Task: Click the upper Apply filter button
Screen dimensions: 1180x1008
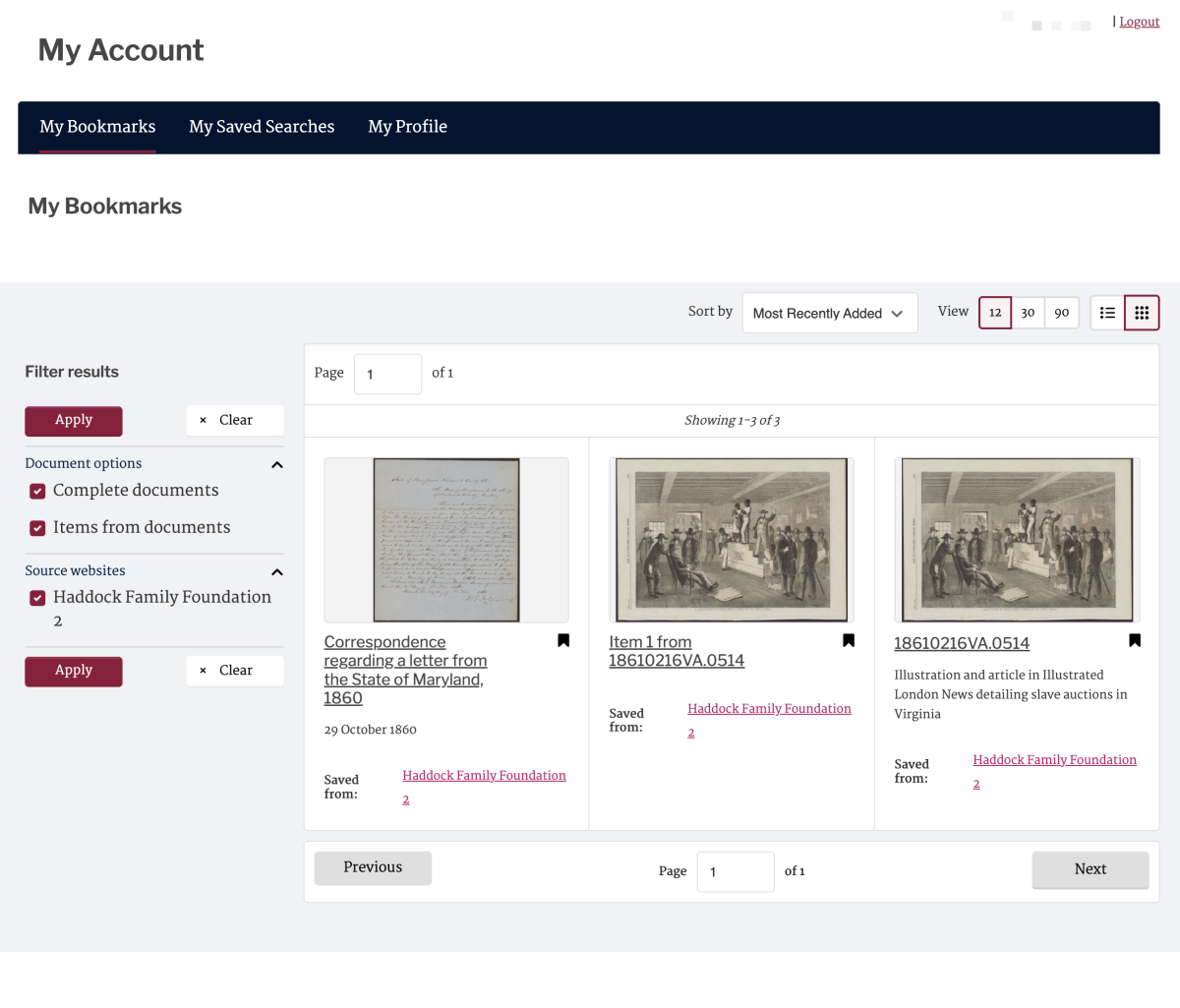Action: tap(74, 421)
